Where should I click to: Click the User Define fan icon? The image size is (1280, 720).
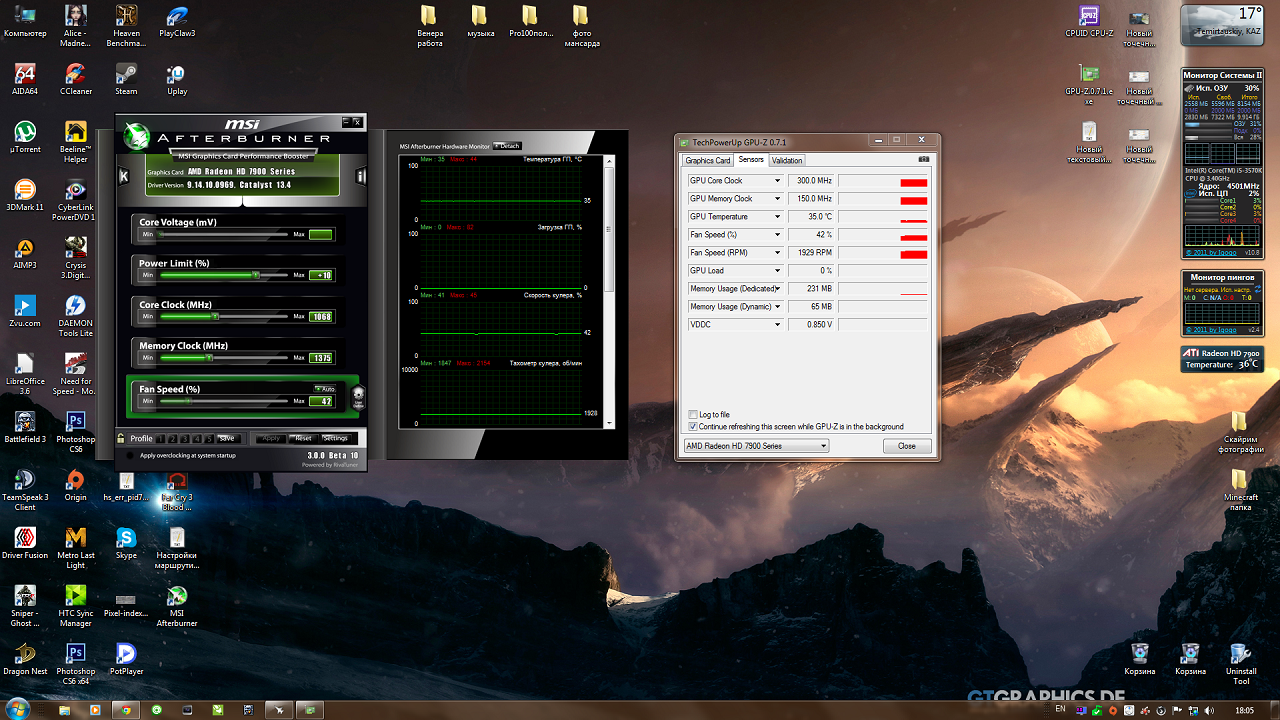(358, 398)
